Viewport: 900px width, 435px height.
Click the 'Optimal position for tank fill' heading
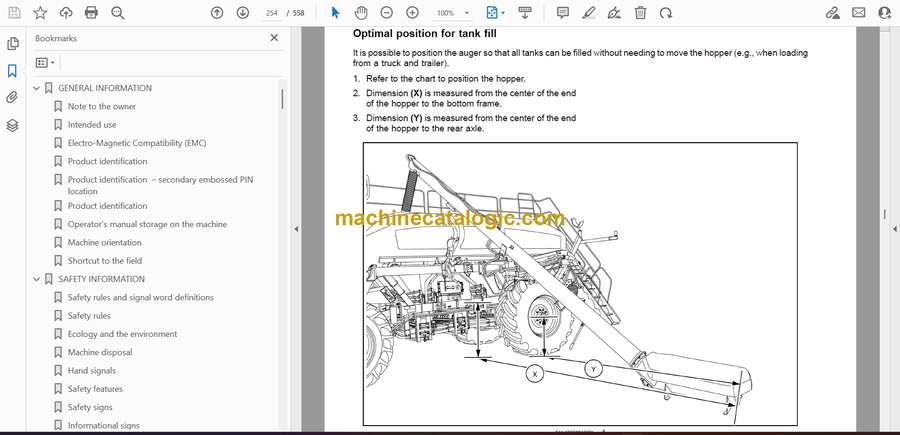(424, 34)
